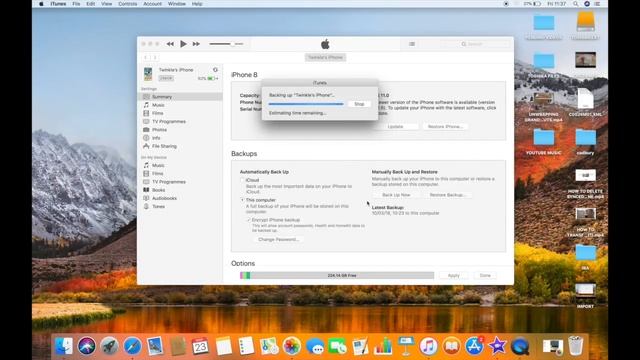Image resolution: width=640 pixels, height=360 pixels.
Task: Open the Edit menu
Action: click(x=91, y=4)
